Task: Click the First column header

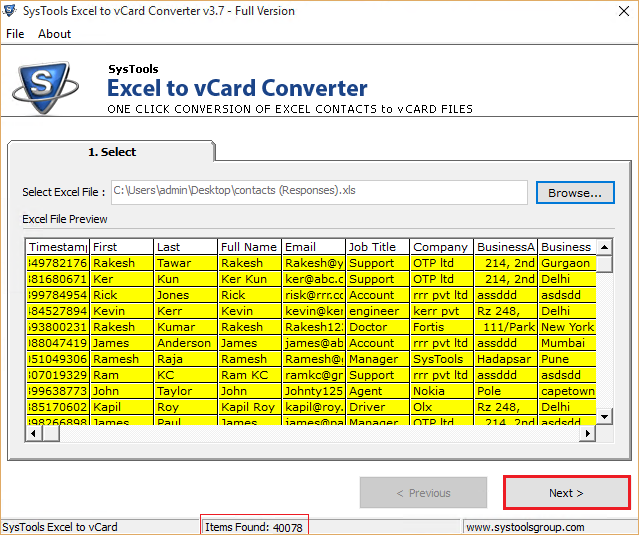Action: click(x=121, y=247)
